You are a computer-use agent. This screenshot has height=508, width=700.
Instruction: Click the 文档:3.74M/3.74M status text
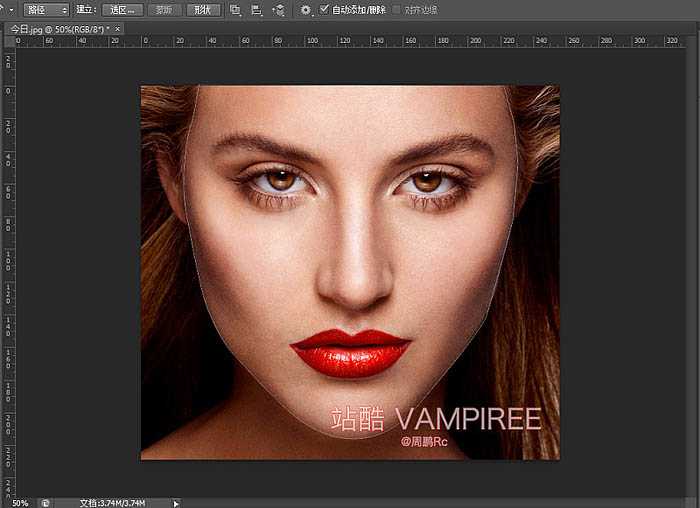pos(112,502)
